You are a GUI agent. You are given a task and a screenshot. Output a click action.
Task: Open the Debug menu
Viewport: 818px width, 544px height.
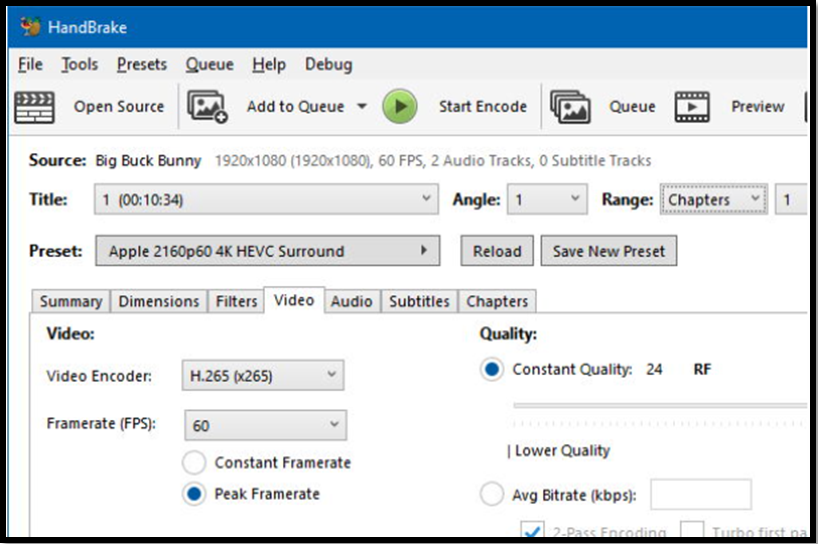(x=329, y=65)
